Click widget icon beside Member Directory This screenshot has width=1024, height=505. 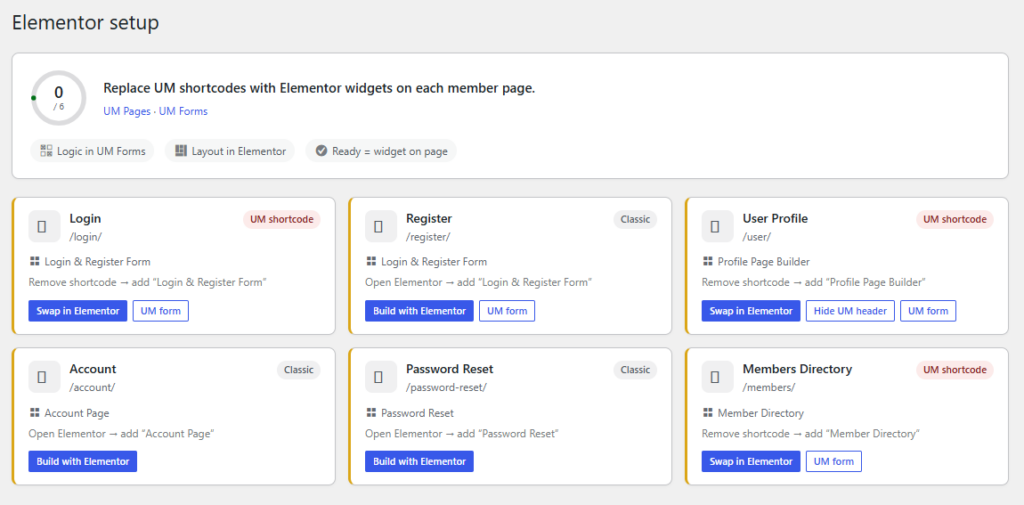point(708,413)
